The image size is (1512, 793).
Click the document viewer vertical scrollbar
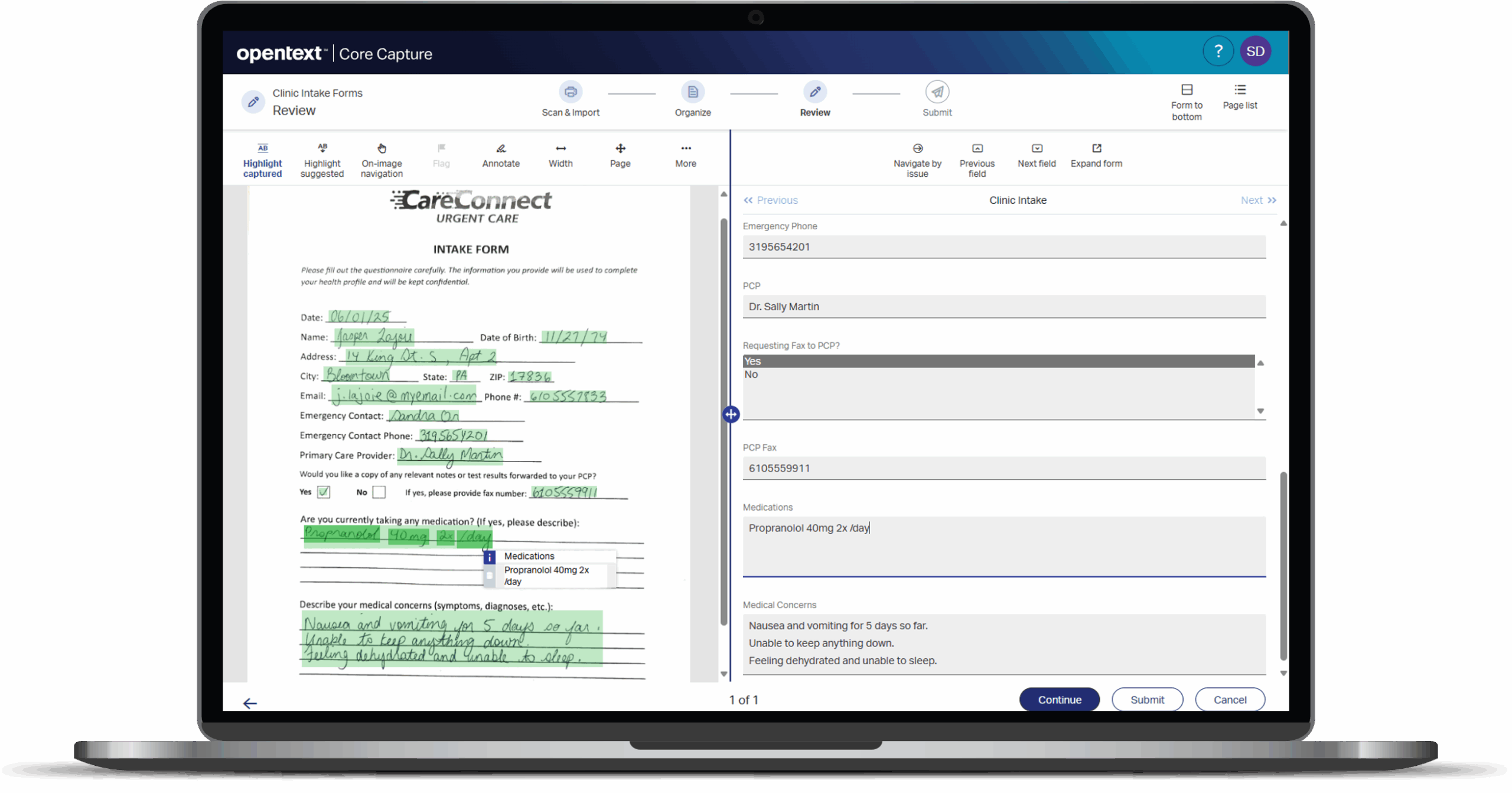[724, 422]
